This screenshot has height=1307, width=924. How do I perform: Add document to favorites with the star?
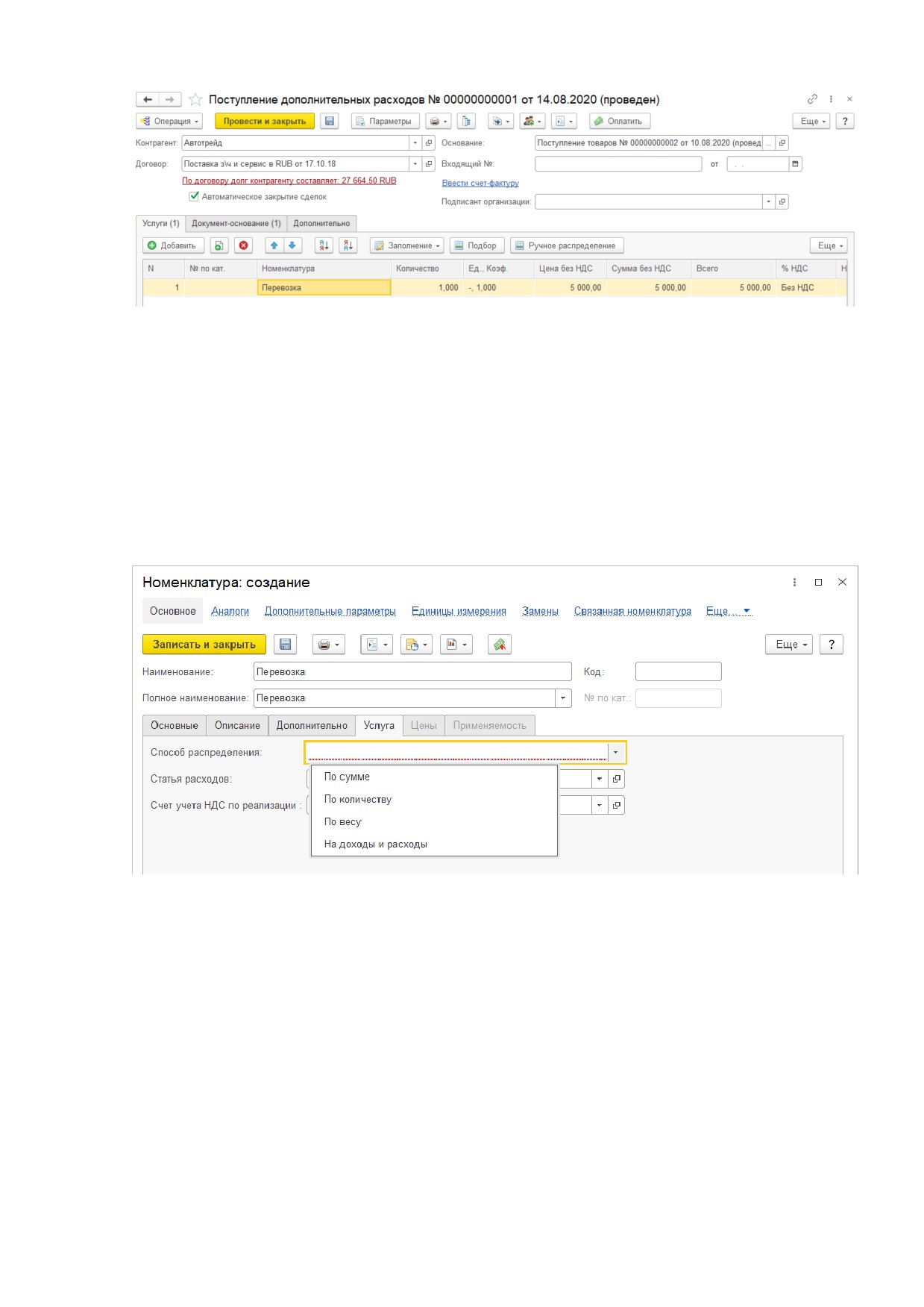(x=195, y=99)
